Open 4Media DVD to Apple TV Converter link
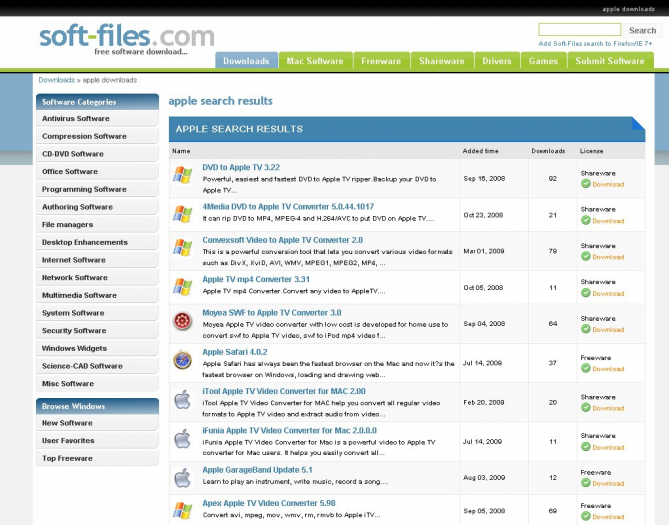Viewport: 669px width, 525px height. [288, 207]
